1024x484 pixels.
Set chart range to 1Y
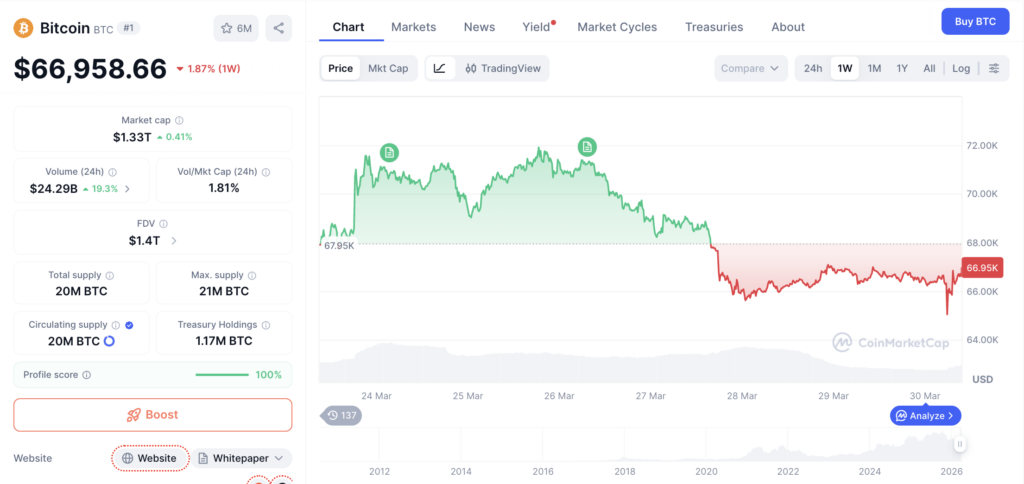coord(902,69)
